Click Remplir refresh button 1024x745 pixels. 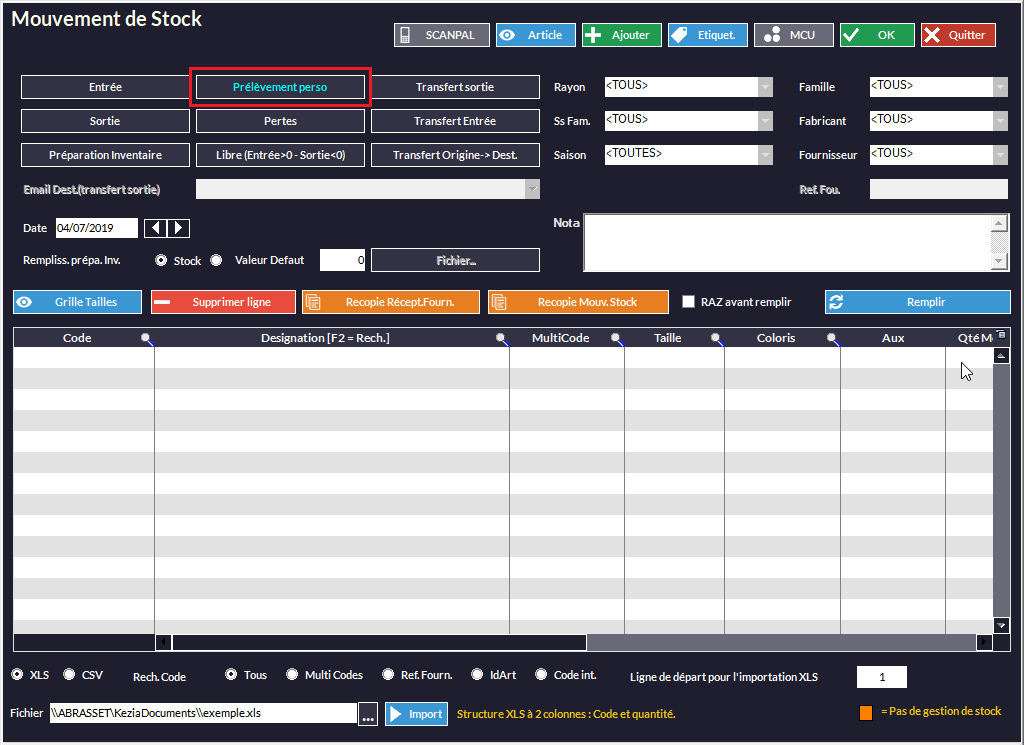click(917, 302)
